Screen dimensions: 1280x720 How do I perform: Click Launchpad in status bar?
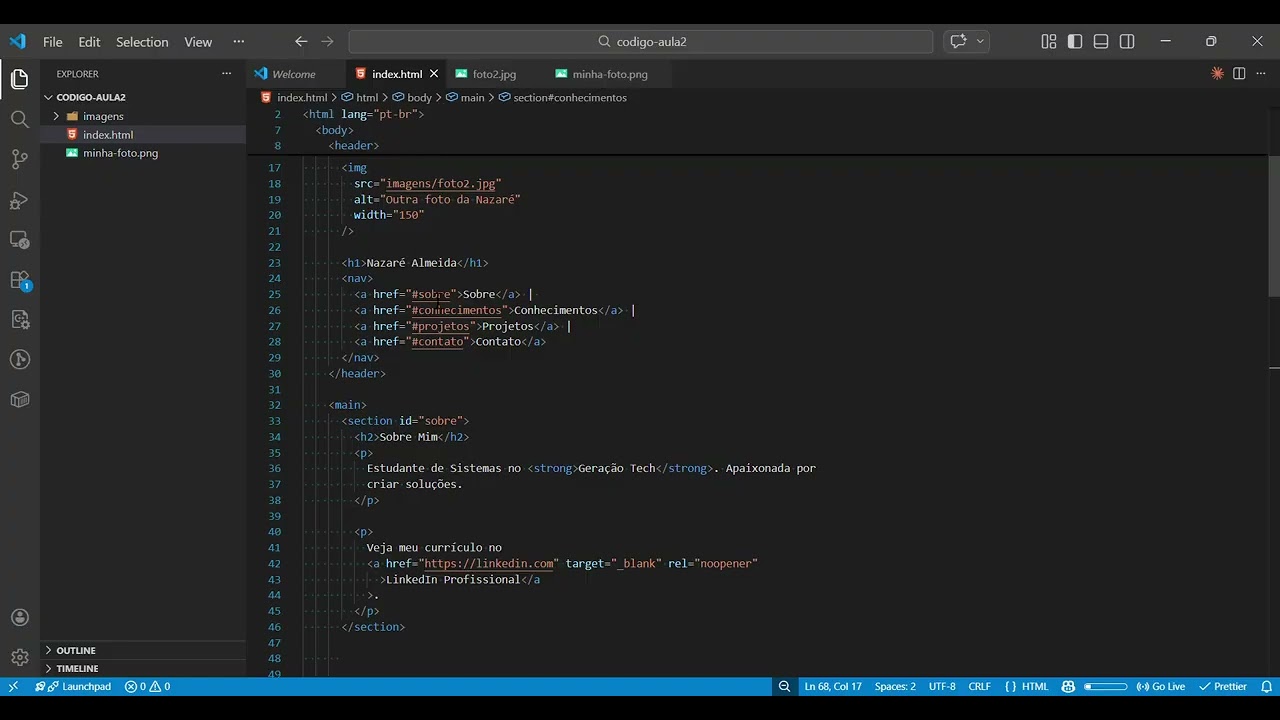73,686
